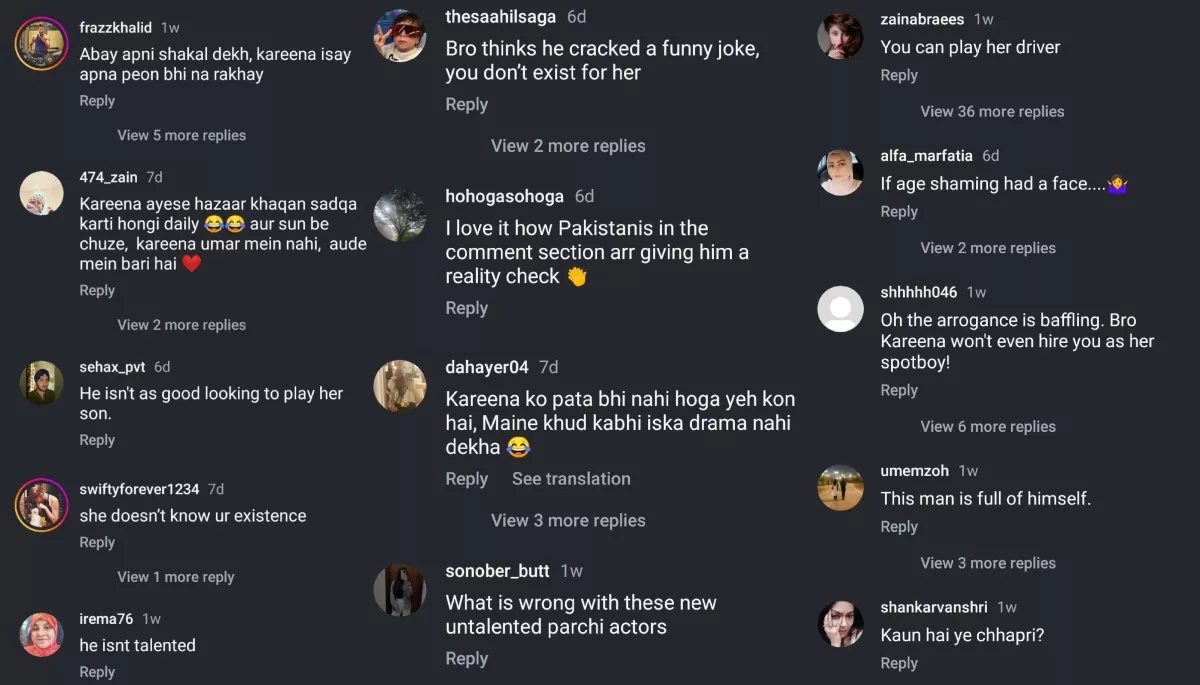
Task: Click shhhhh046's default gray avatar
Action: pos(840,308)
